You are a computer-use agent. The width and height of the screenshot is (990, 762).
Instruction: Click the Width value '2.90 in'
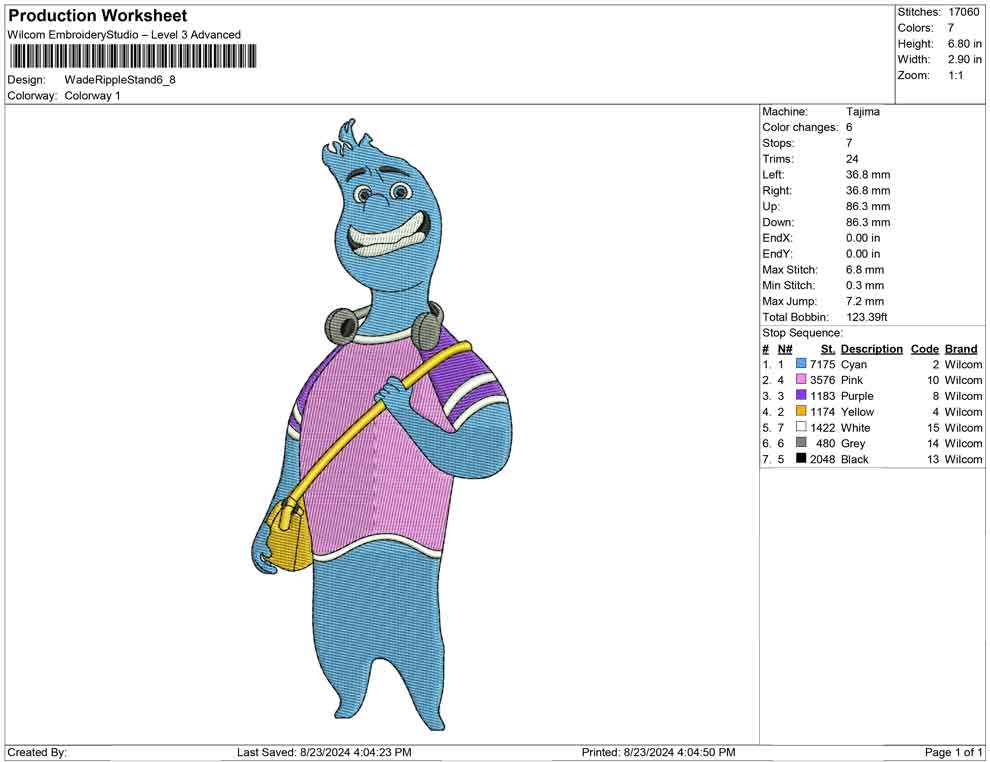[964, 59]
